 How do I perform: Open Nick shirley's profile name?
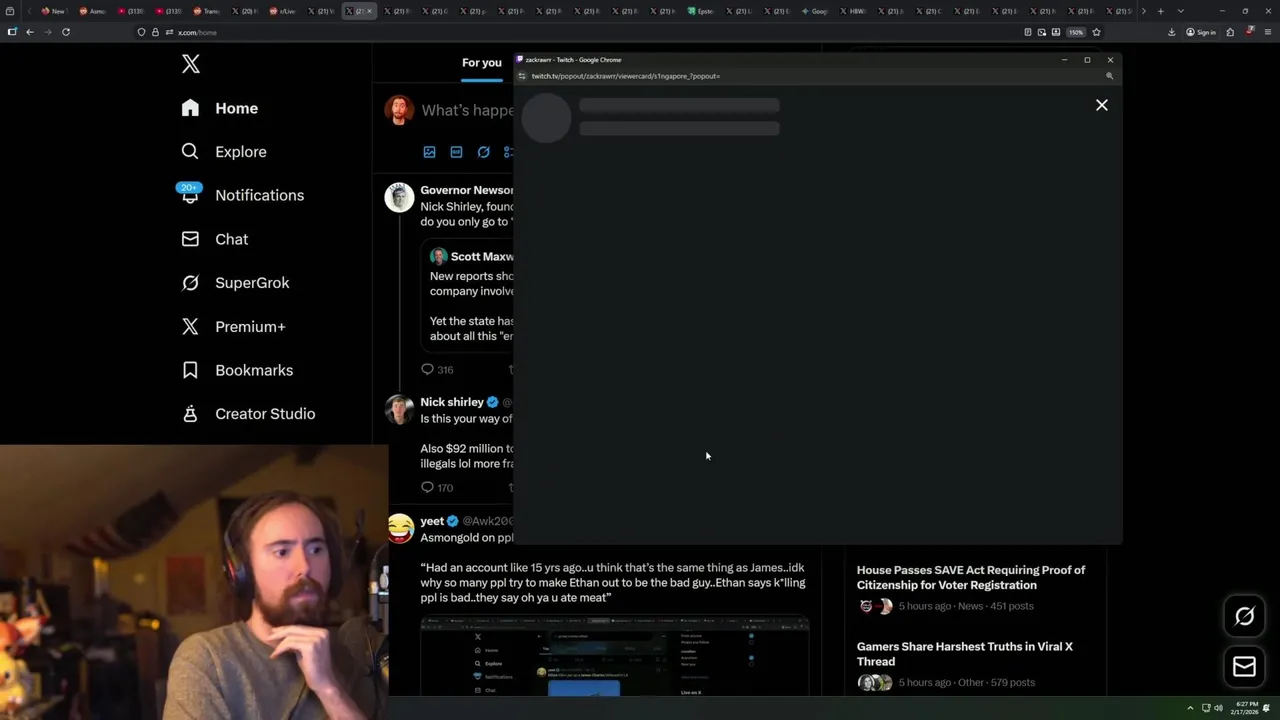452,402
